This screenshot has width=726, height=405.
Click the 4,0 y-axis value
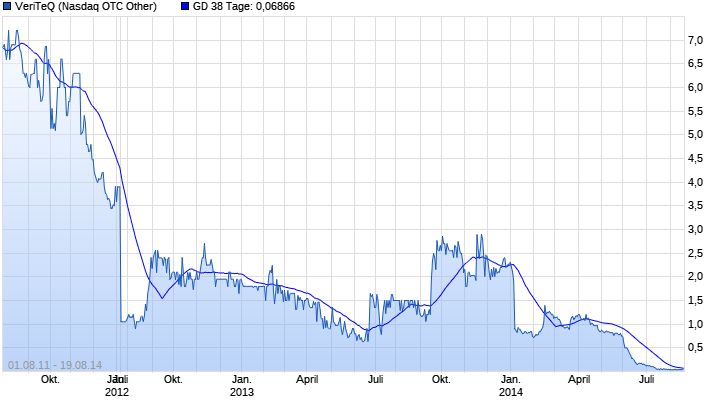pos(695,182)
